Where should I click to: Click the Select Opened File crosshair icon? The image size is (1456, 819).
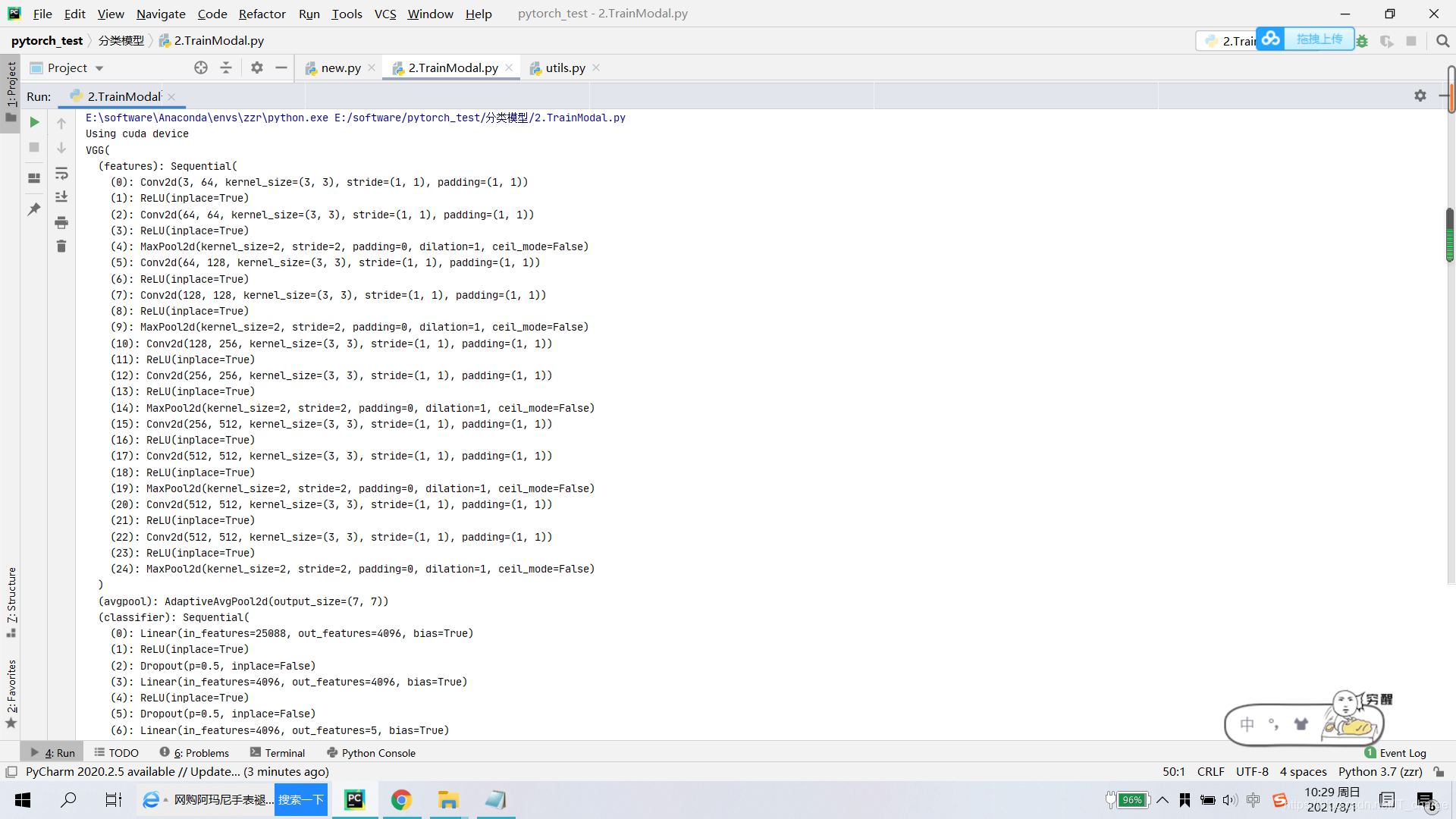pos(201,67)
